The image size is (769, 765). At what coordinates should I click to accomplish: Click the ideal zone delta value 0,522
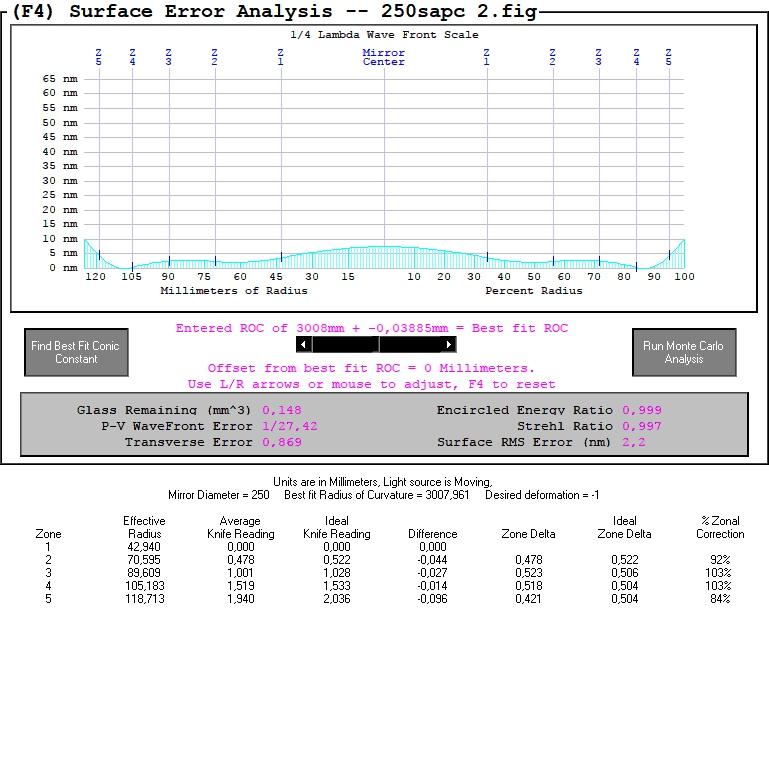(624, 560)
